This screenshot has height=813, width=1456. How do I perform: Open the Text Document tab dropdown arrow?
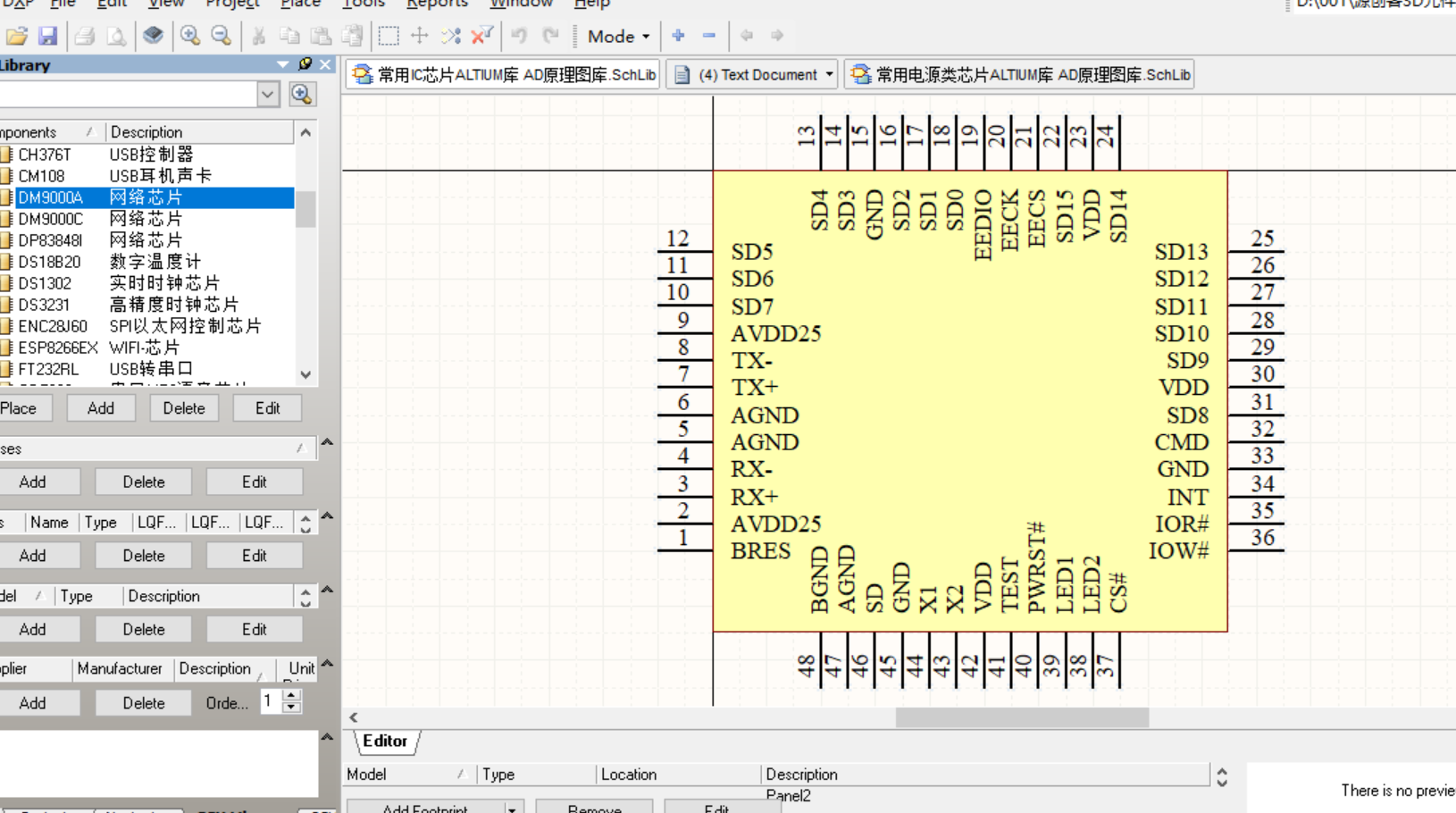point(830,74)
